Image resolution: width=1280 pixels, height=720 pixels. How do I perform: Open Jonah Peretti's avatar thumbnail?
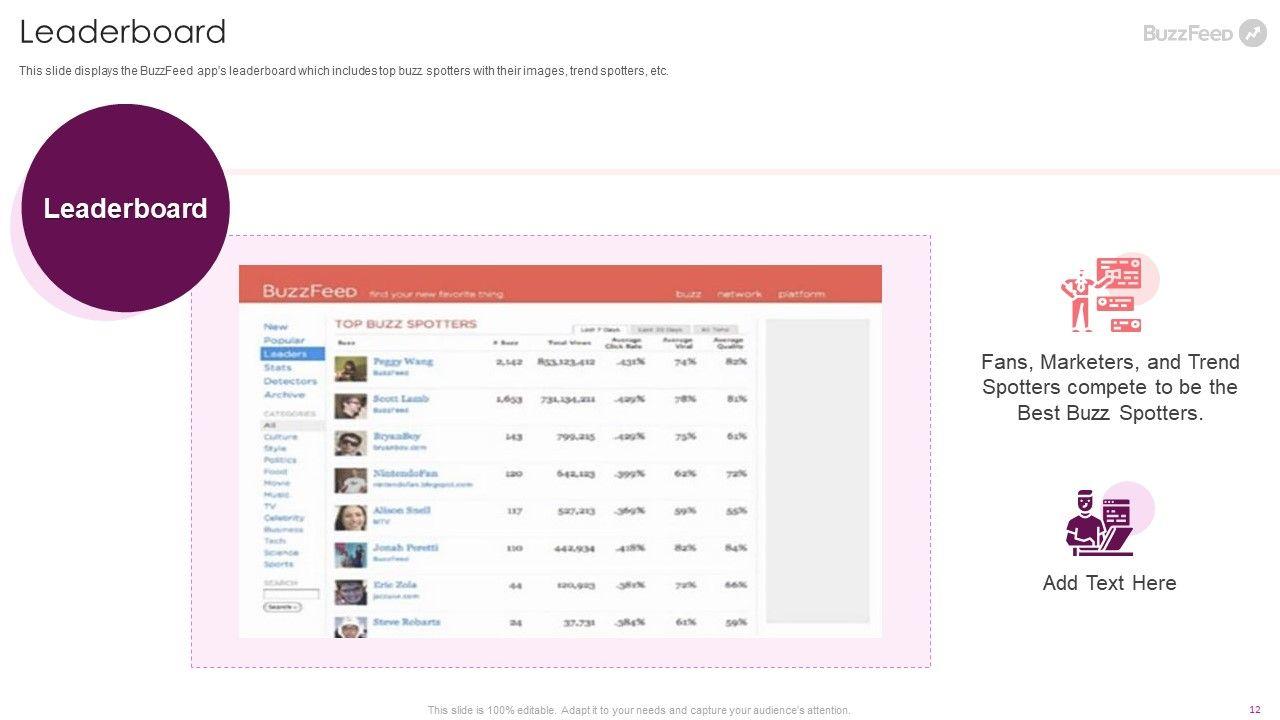point(350,554)
